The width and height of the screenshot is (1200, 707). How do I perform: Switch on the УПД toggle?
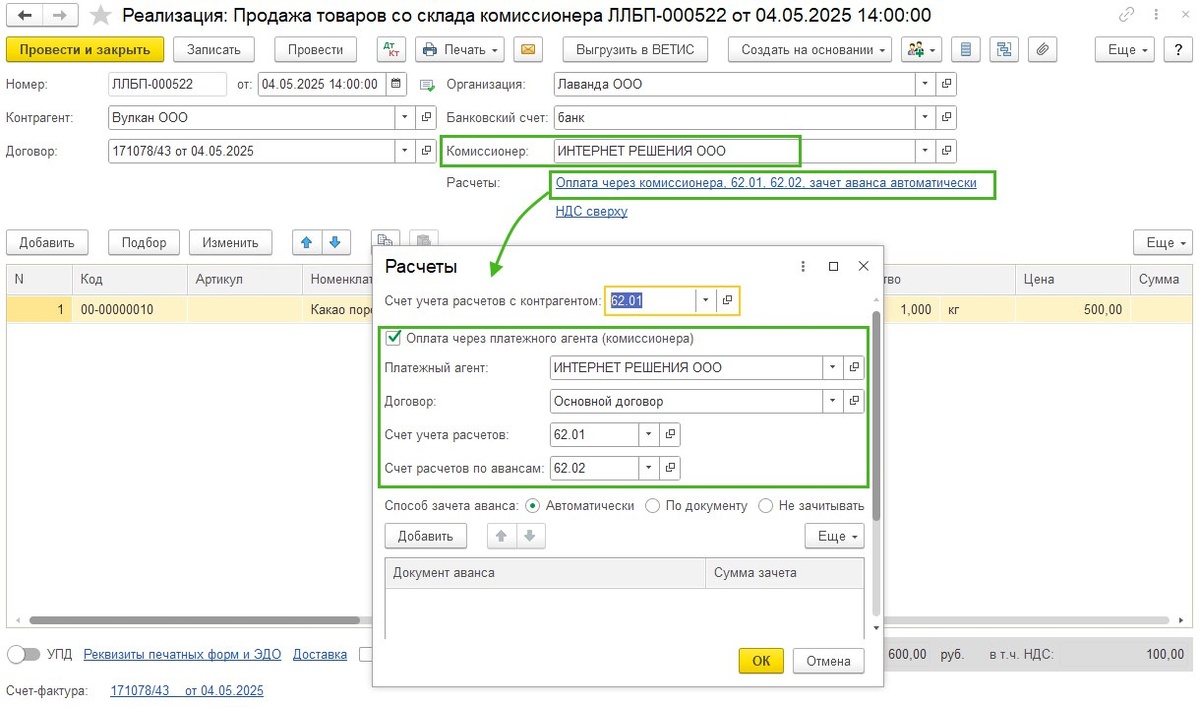(24, 654)
